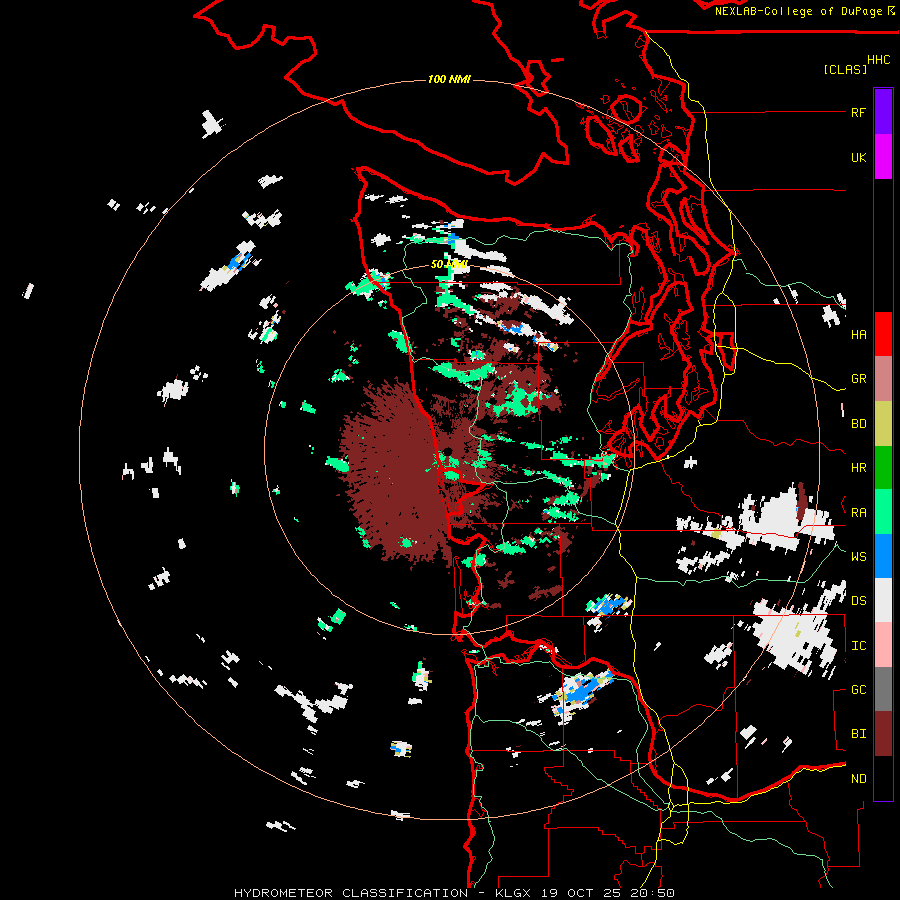Click the 'WS' legend label
The height and width of the screenshot is (900, 900).
(858, 557)
